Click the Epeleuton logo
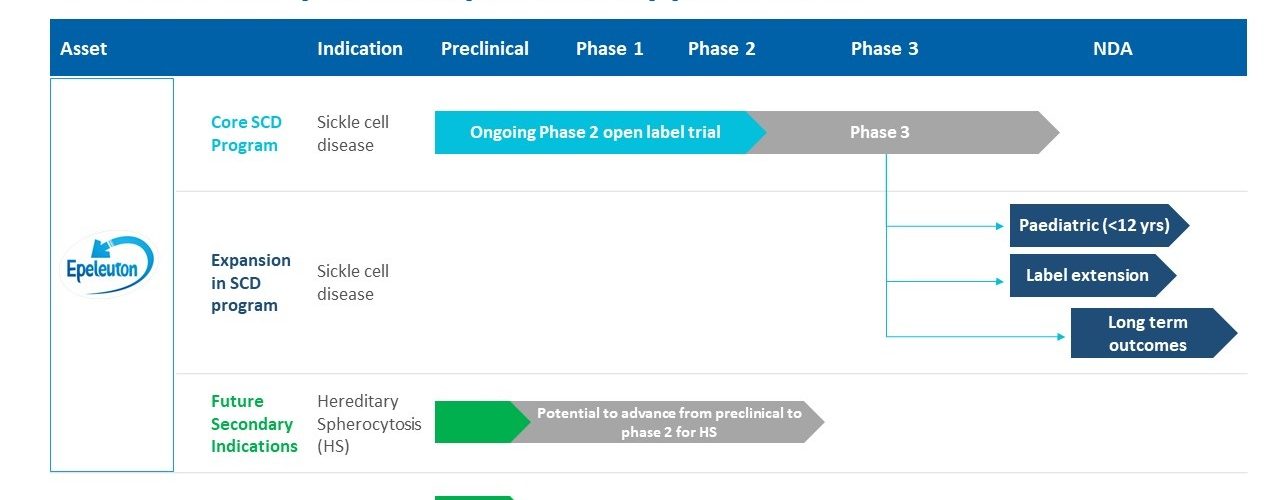1280x500 pixels. (x=105, y=263)
